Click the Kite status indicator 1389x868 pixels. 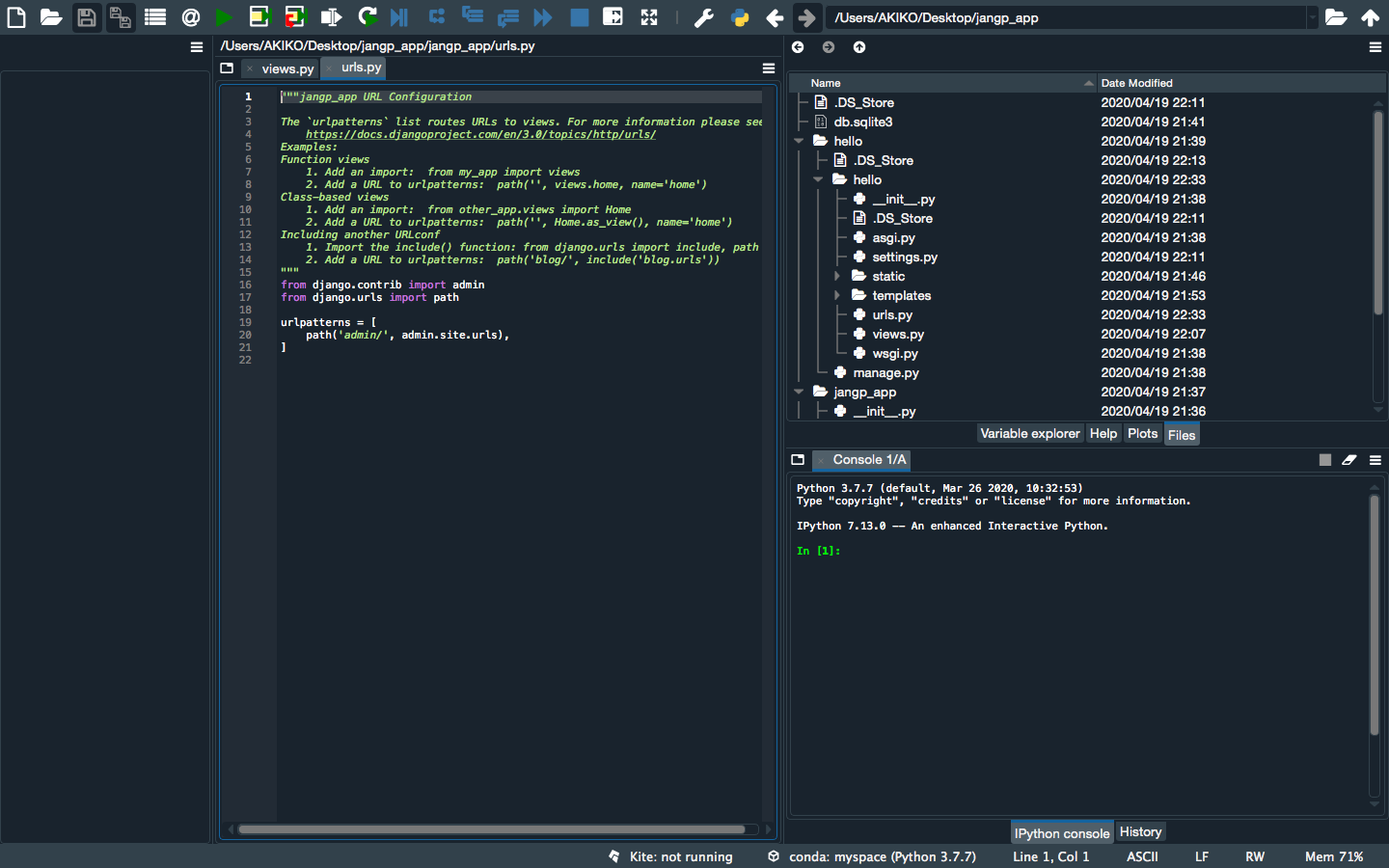tap(670, 856)
